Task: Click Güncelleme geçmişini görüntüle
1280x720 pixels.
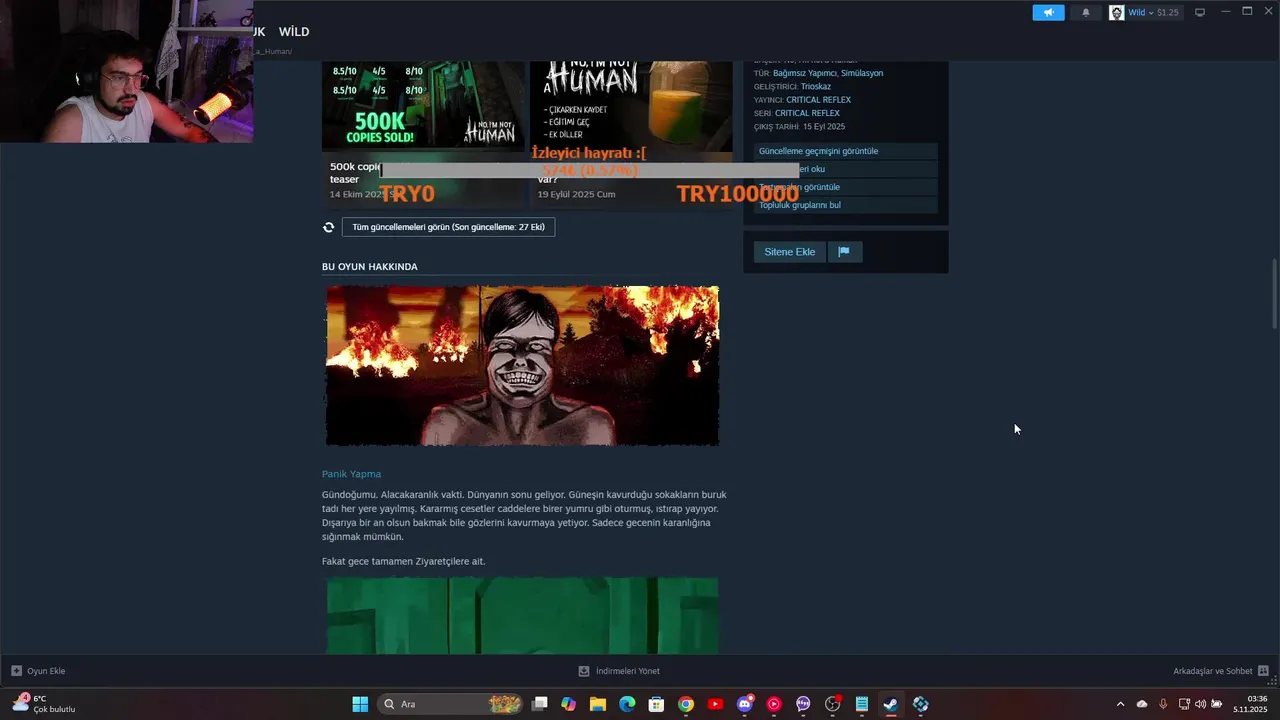Action: pos(846,151)
